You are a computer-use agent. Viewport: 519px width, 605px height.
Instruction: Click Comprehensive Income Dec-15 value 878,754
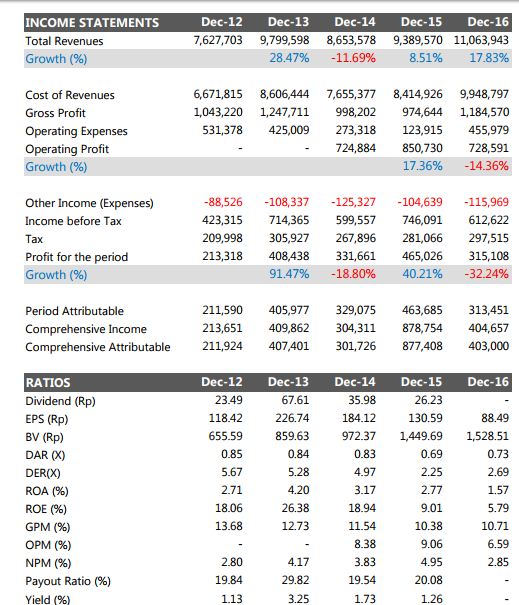tap(422, 328)
